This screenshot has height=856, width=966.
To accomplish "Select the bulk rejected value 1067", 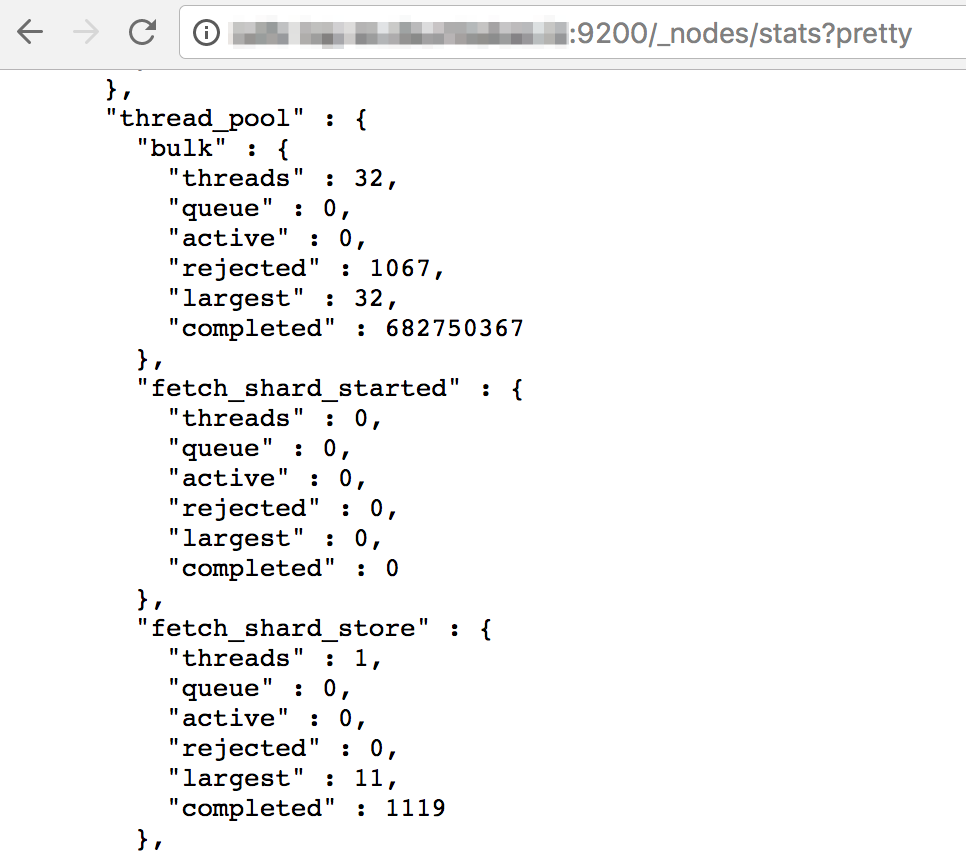I will [x=399, y=268].
